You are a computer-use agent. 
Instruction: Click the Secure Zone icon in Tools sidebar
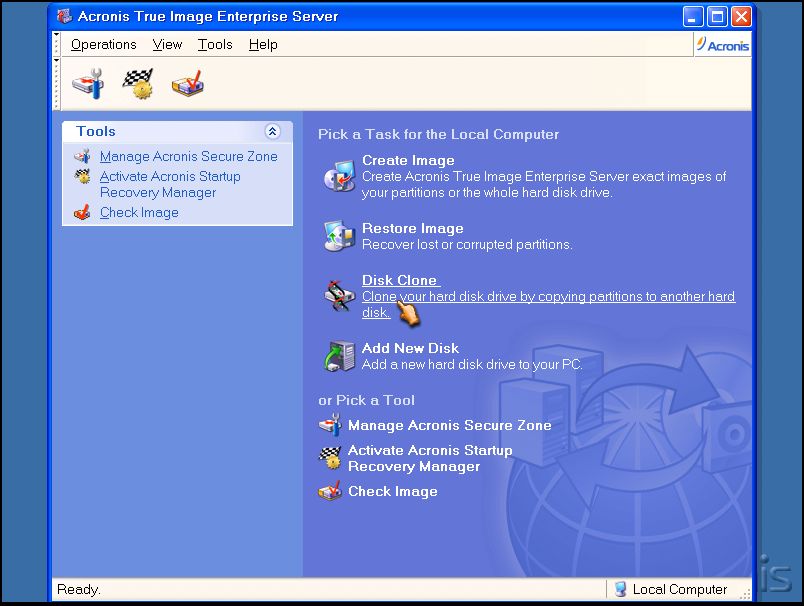tap(82, 156)
